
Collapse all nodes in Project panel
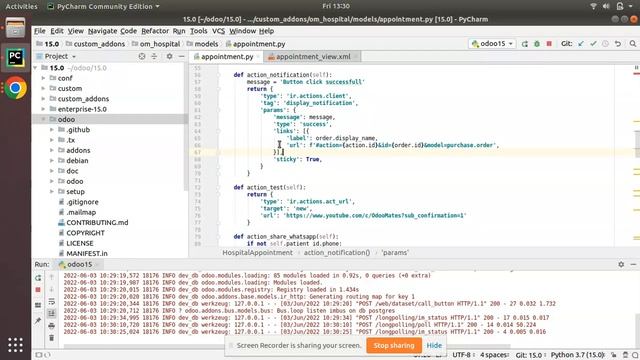[x=154, y=56]
